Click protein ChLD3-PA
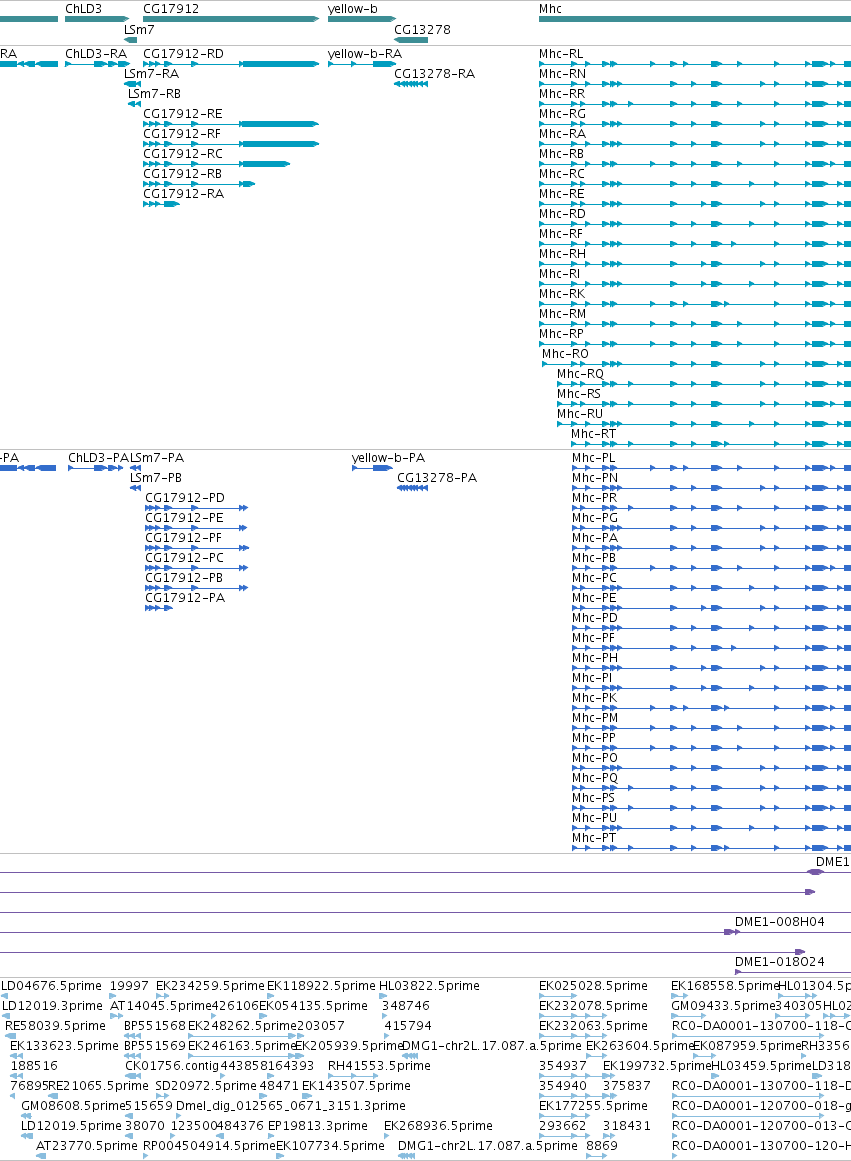 tap(99, 458)
